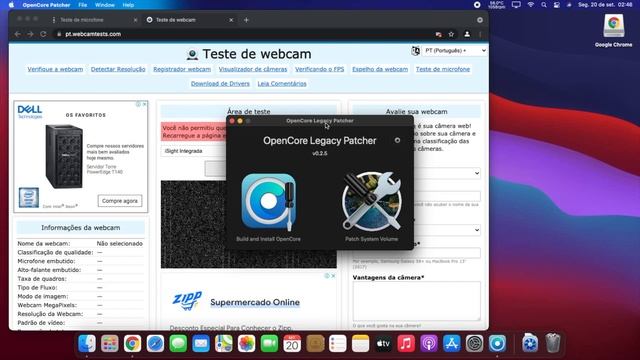Click Spotlight search icon in menu bar

click(x=544, y=5)
